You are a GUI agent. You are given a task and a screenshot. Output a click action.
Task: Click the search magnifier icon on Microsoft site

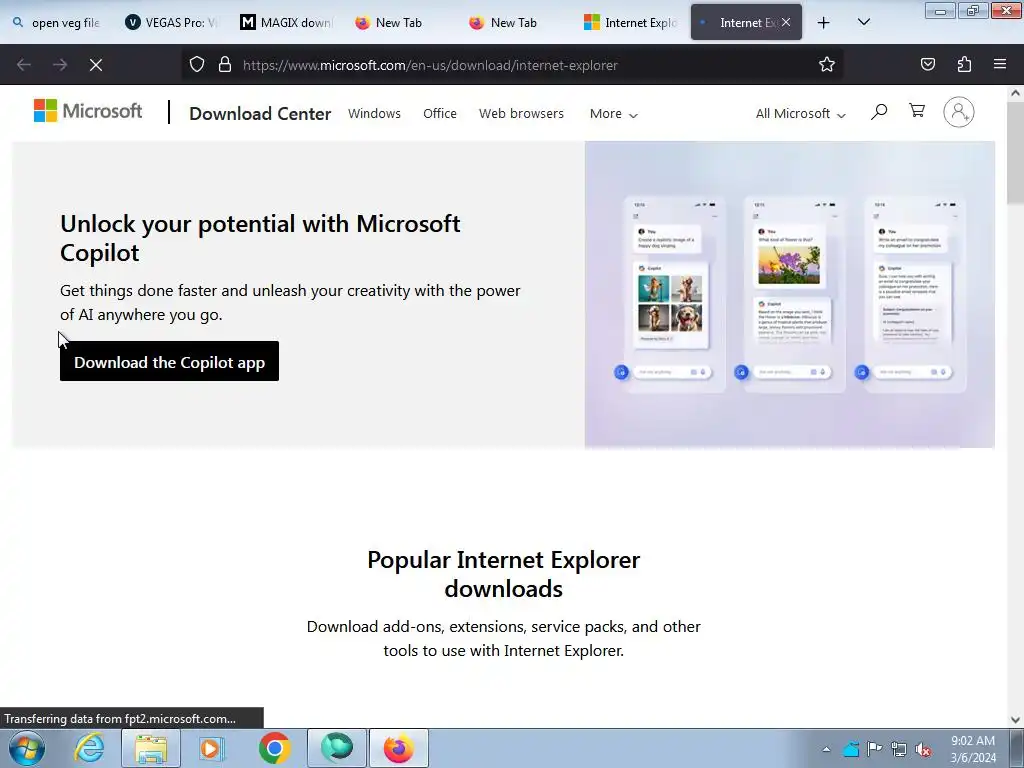879,112
